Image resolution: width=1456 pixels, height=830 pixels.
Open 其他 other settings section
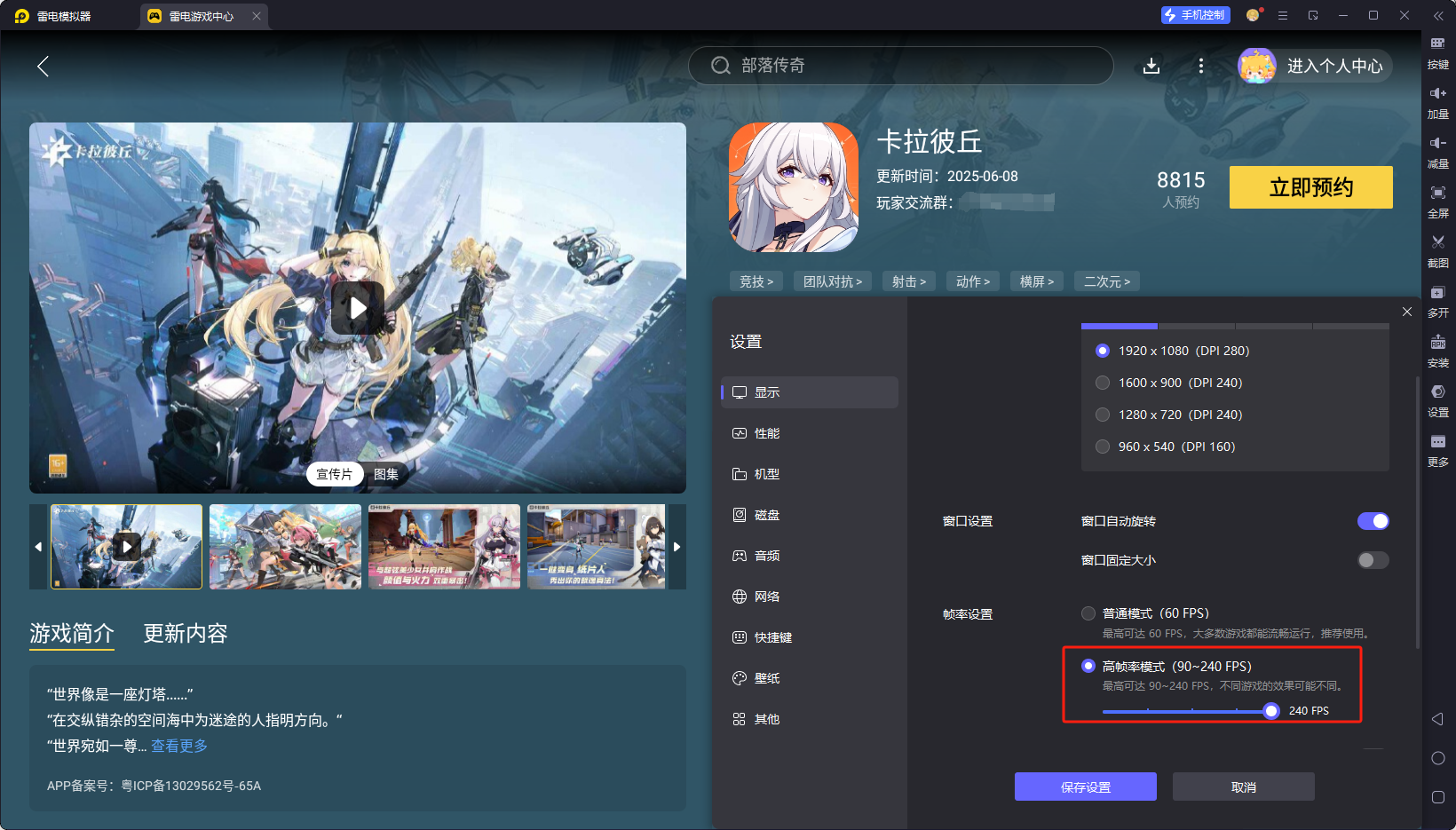810,719
